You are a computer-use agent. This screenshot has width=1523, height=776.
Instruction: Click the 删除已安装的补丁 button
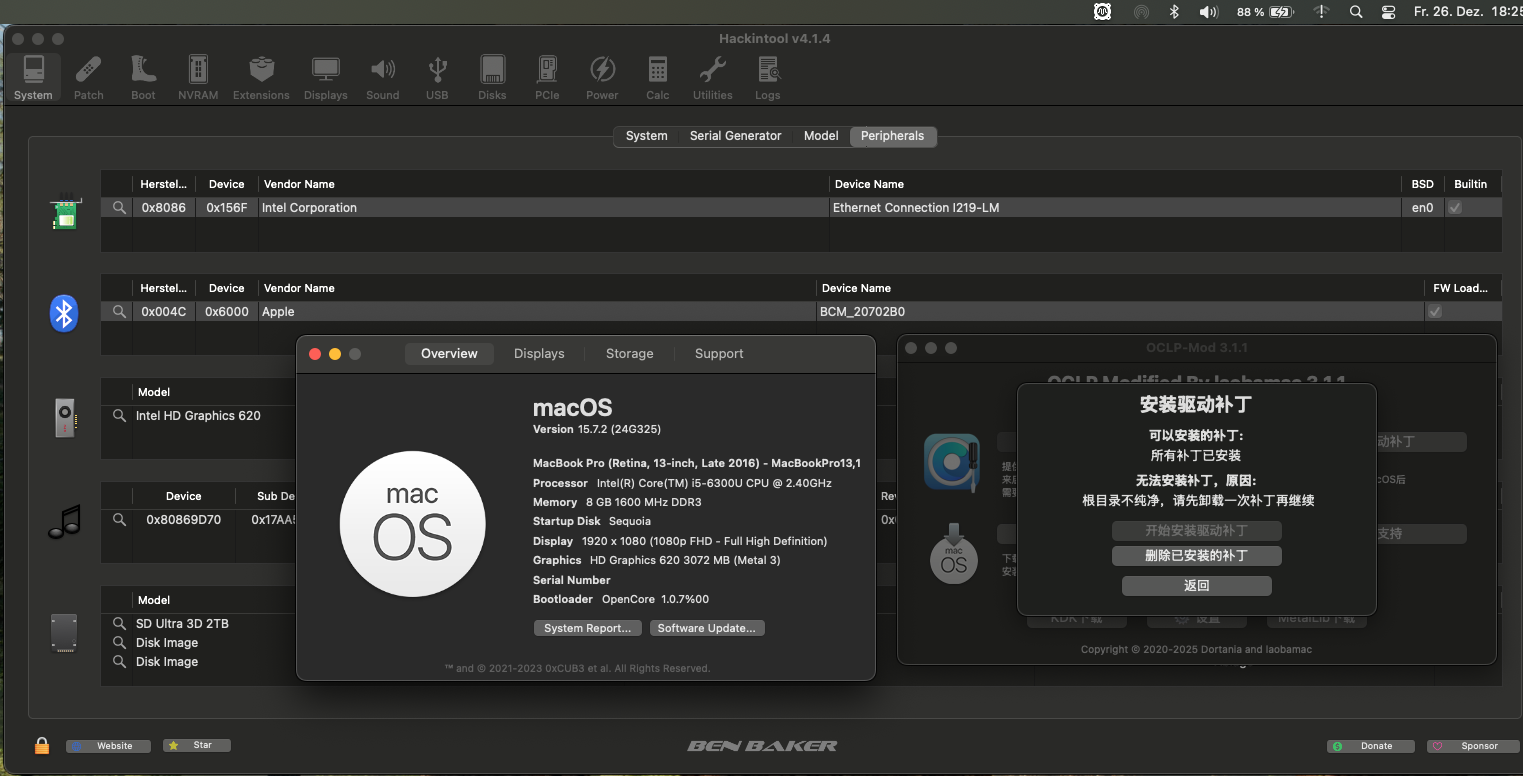[1196, 556]
